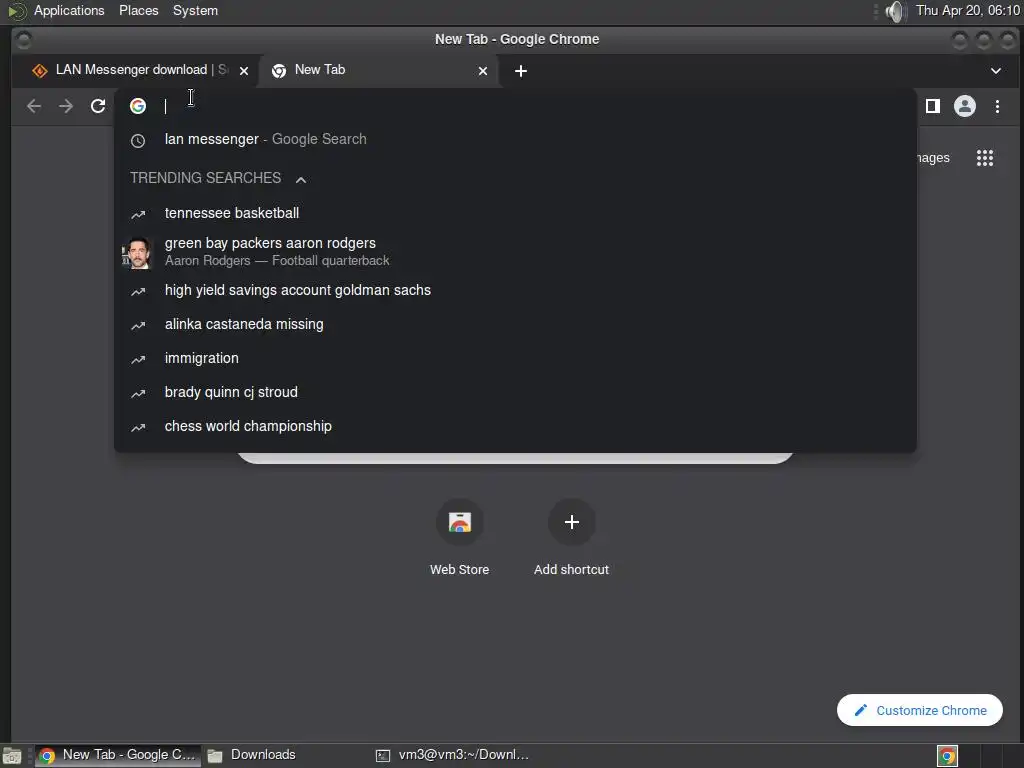Open the Web Store shortcut
This screenshot has width=1024, height=768.
coord(460,537)
